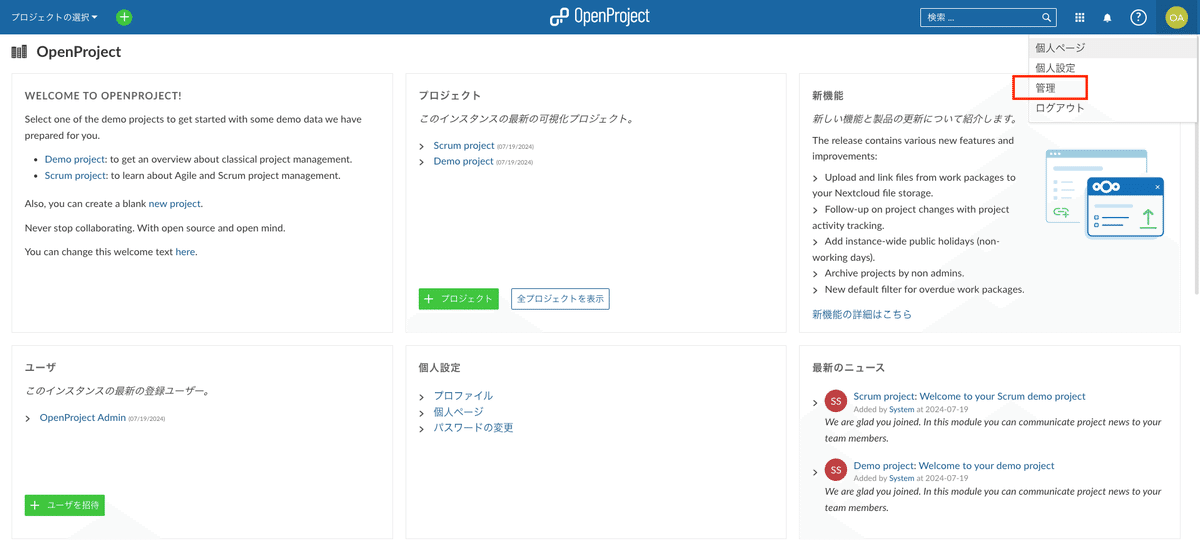Expand the Demo project news chevron
This screenshot has height=541, width=1200.
pos(816,472)
